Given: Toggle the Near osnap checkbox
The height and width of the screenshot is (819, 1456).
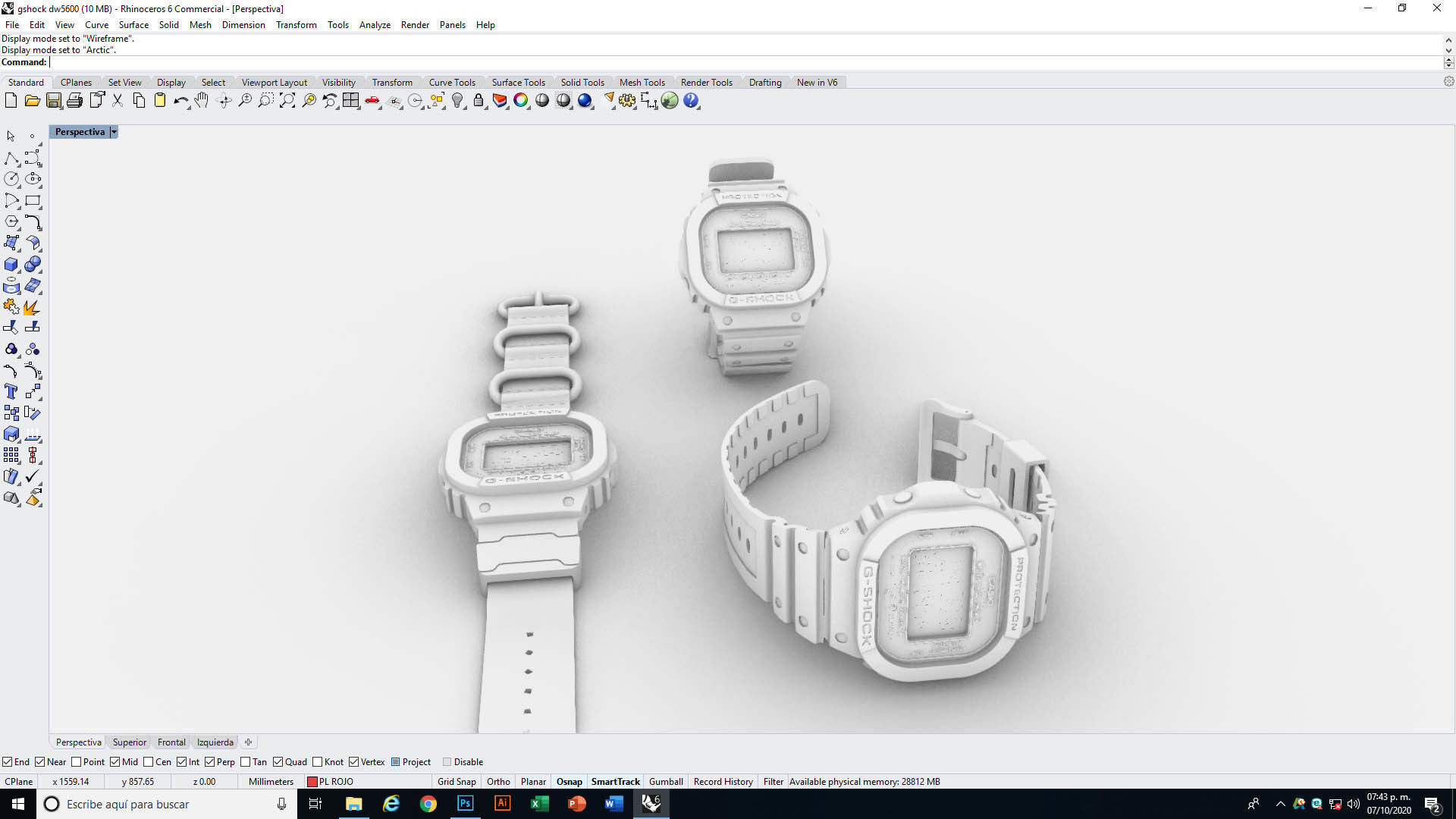Looking at the screenshot, I should click(39, 762).
